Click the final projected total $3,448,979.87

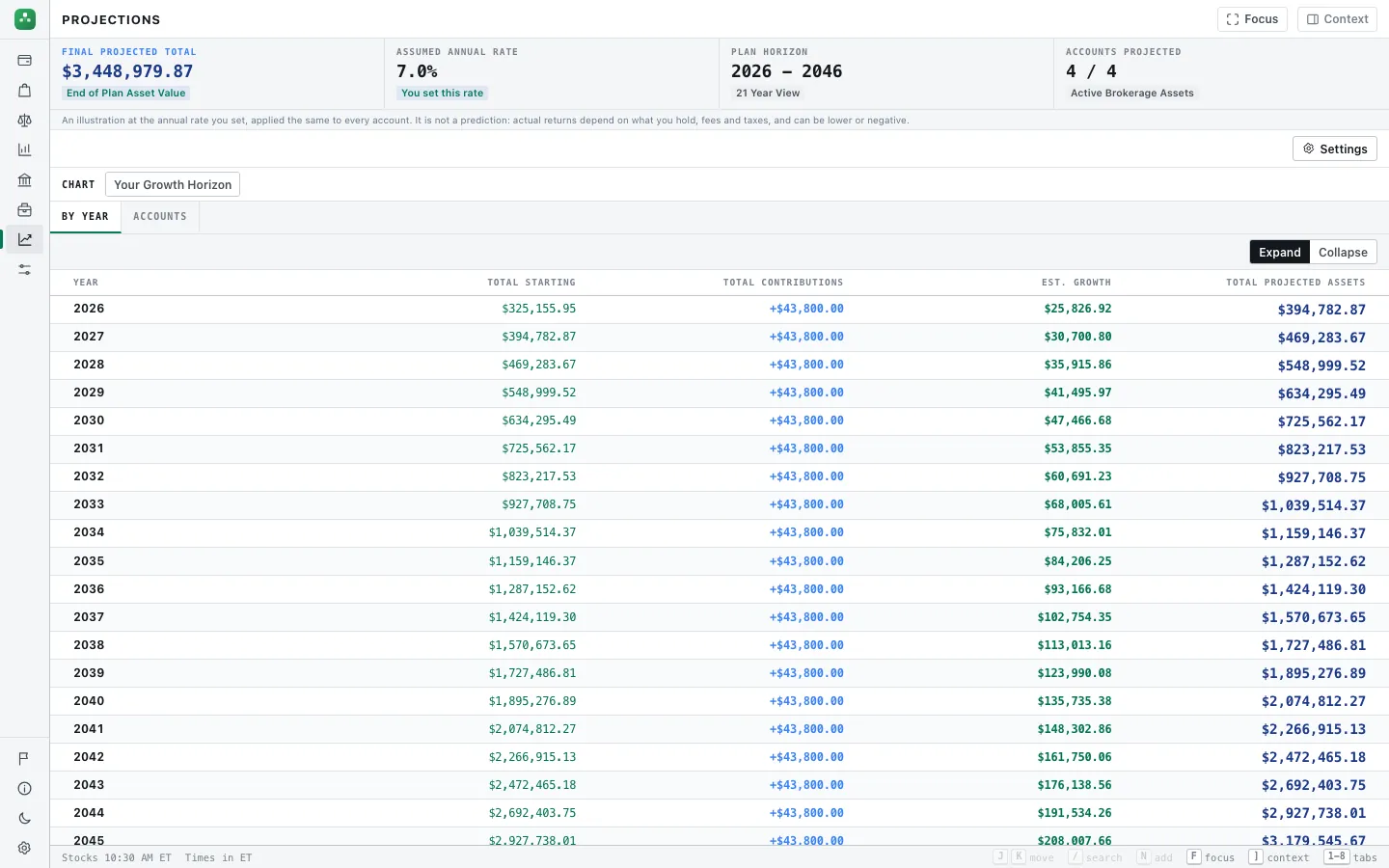click(x=127, y=71)
